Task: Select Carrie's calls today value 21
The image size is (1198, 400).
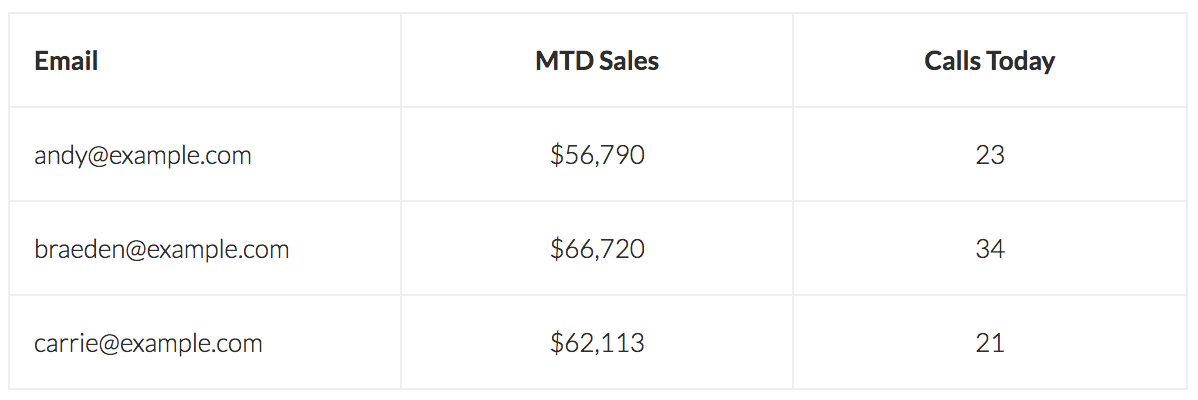Action: click(x=990, y=343)
